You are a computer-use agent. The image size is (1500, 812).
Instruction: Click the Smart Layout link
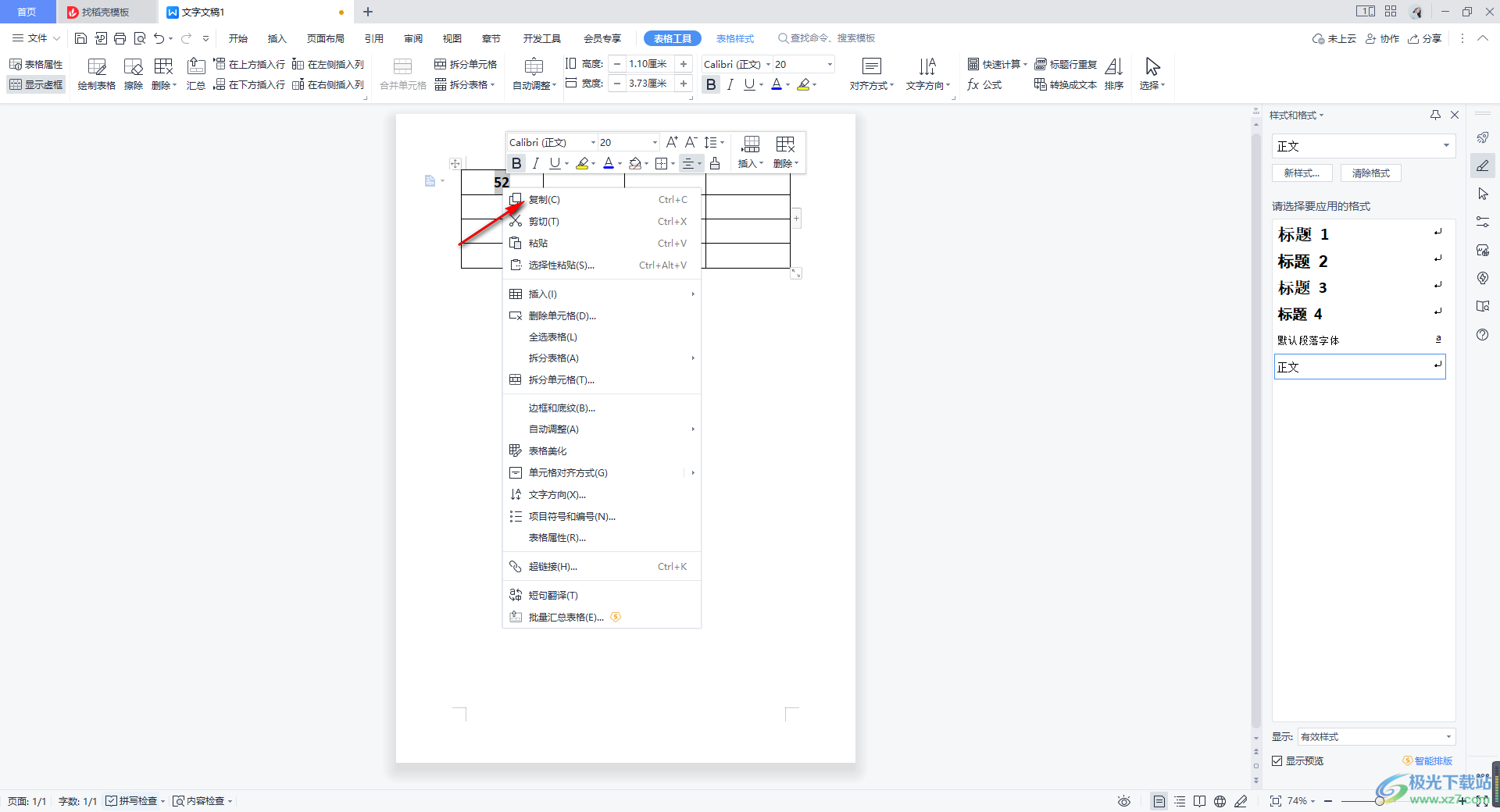tap(1428, 760)
